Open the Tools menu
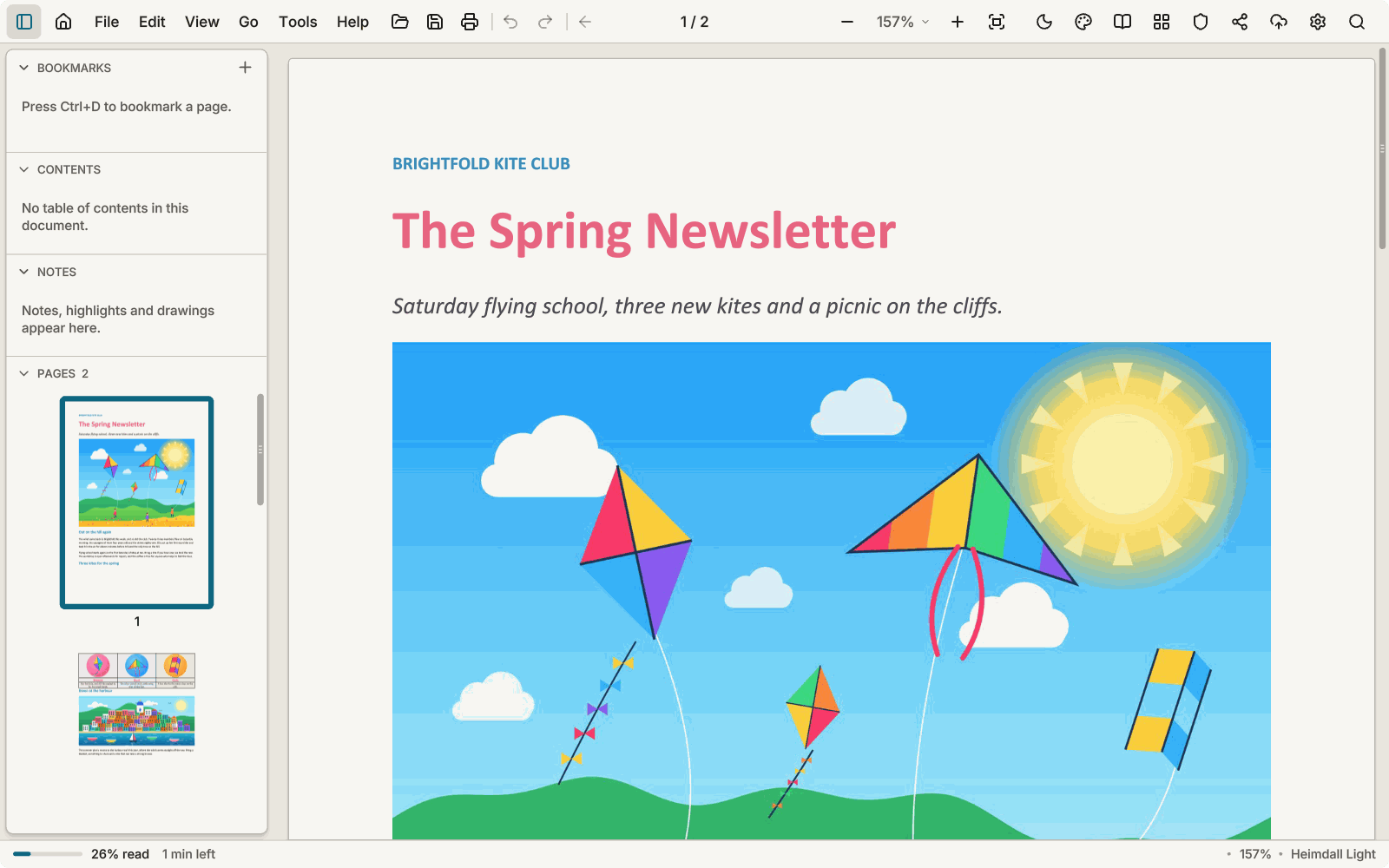1389x868 pixels. pos(298,22)
